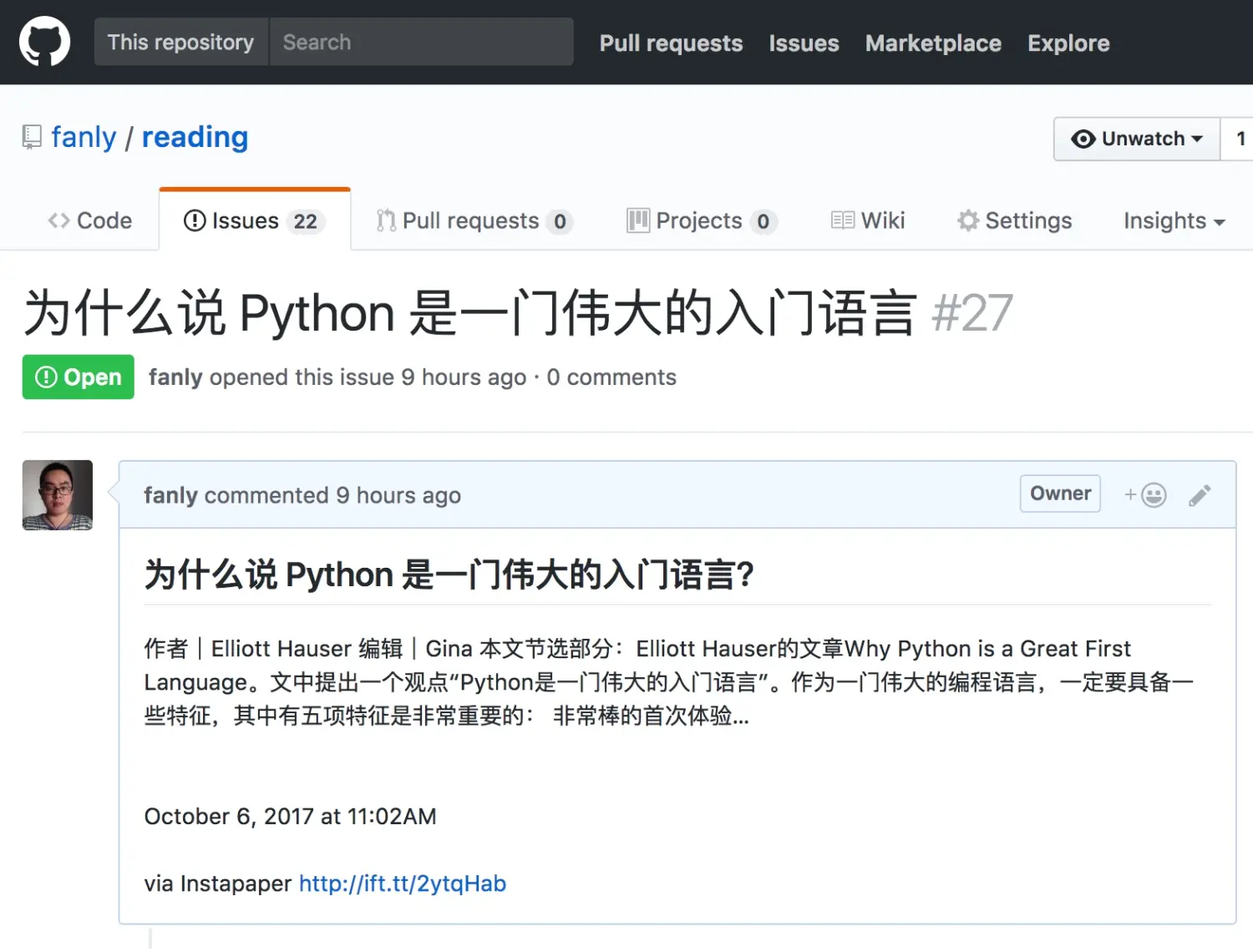Select the Issues tab showing 22

253,220
